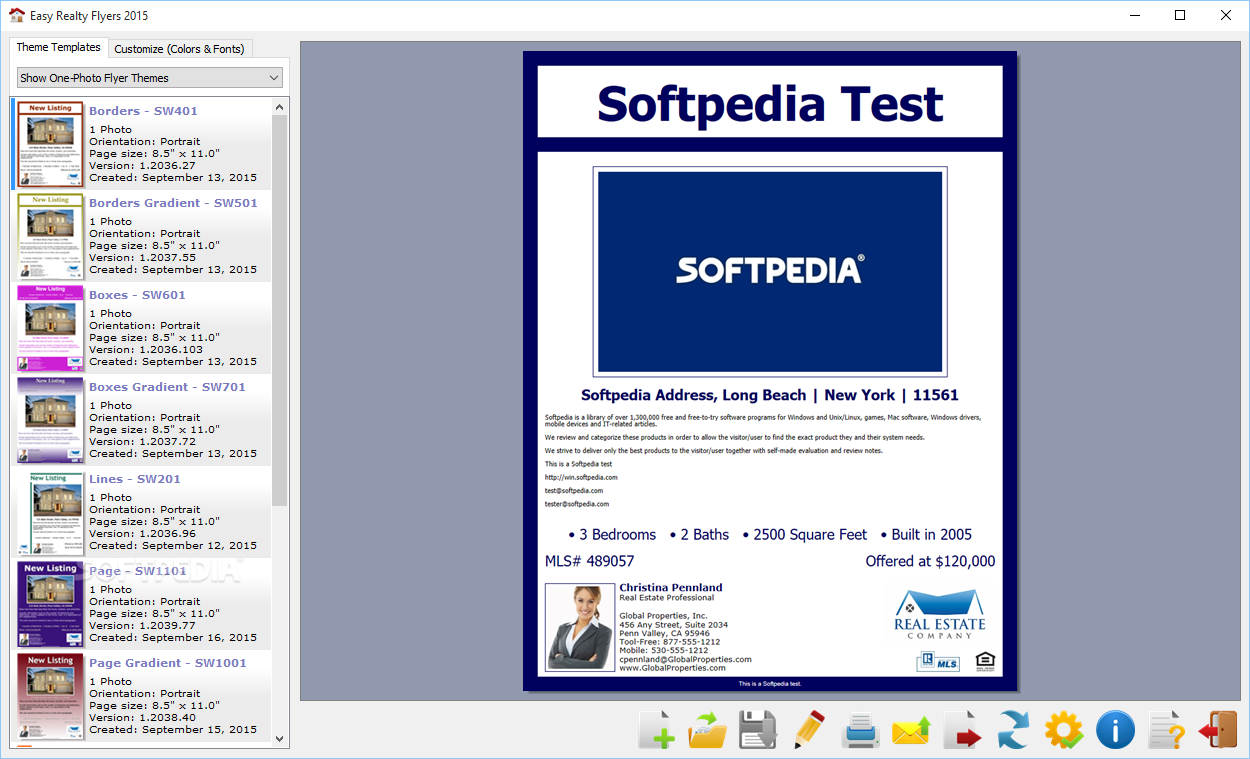Open settings via orange gear icon

[x=1064, y=730]
